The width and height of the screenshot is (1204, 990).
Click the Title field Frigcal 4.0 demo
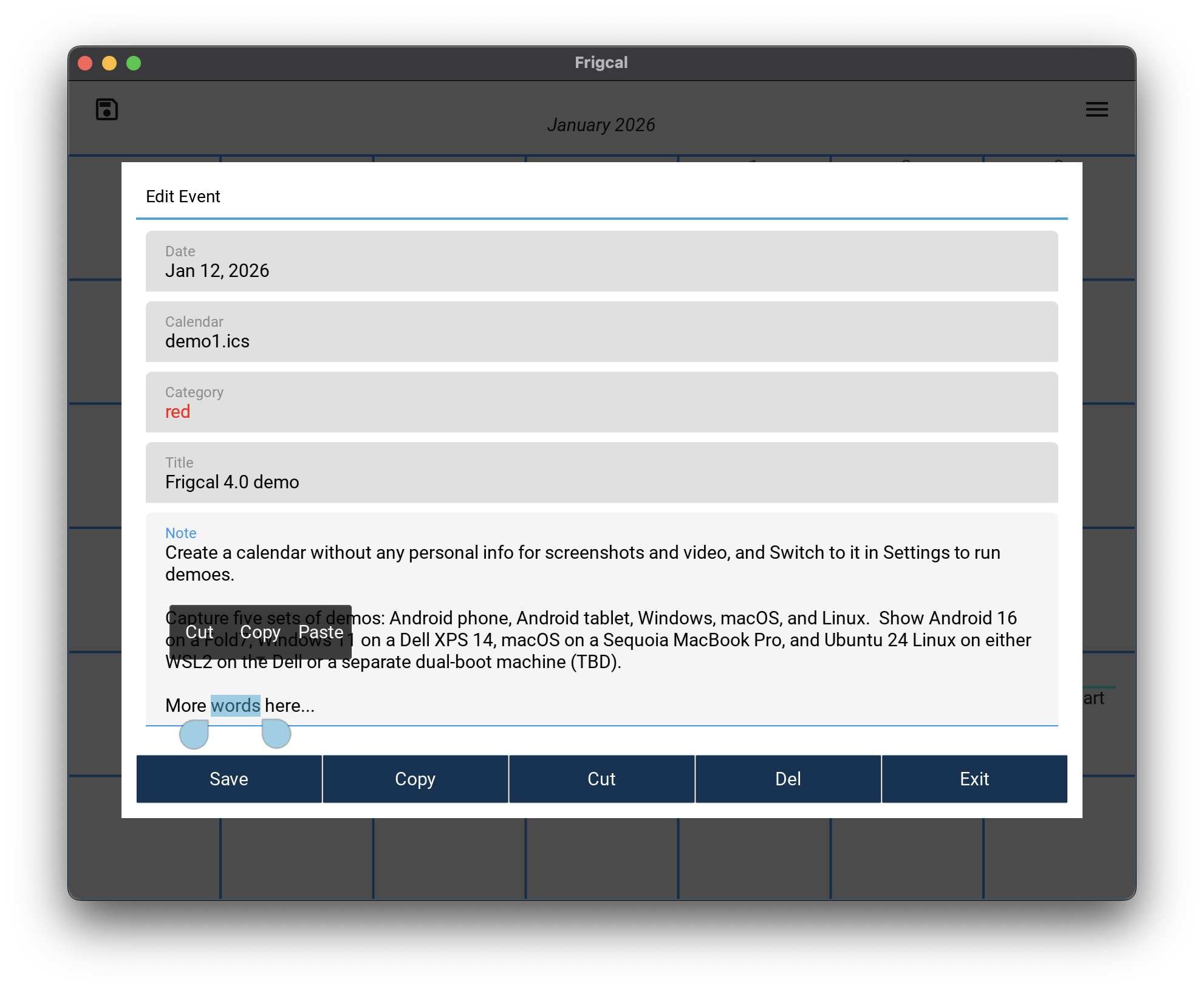[x=601, y=473]
